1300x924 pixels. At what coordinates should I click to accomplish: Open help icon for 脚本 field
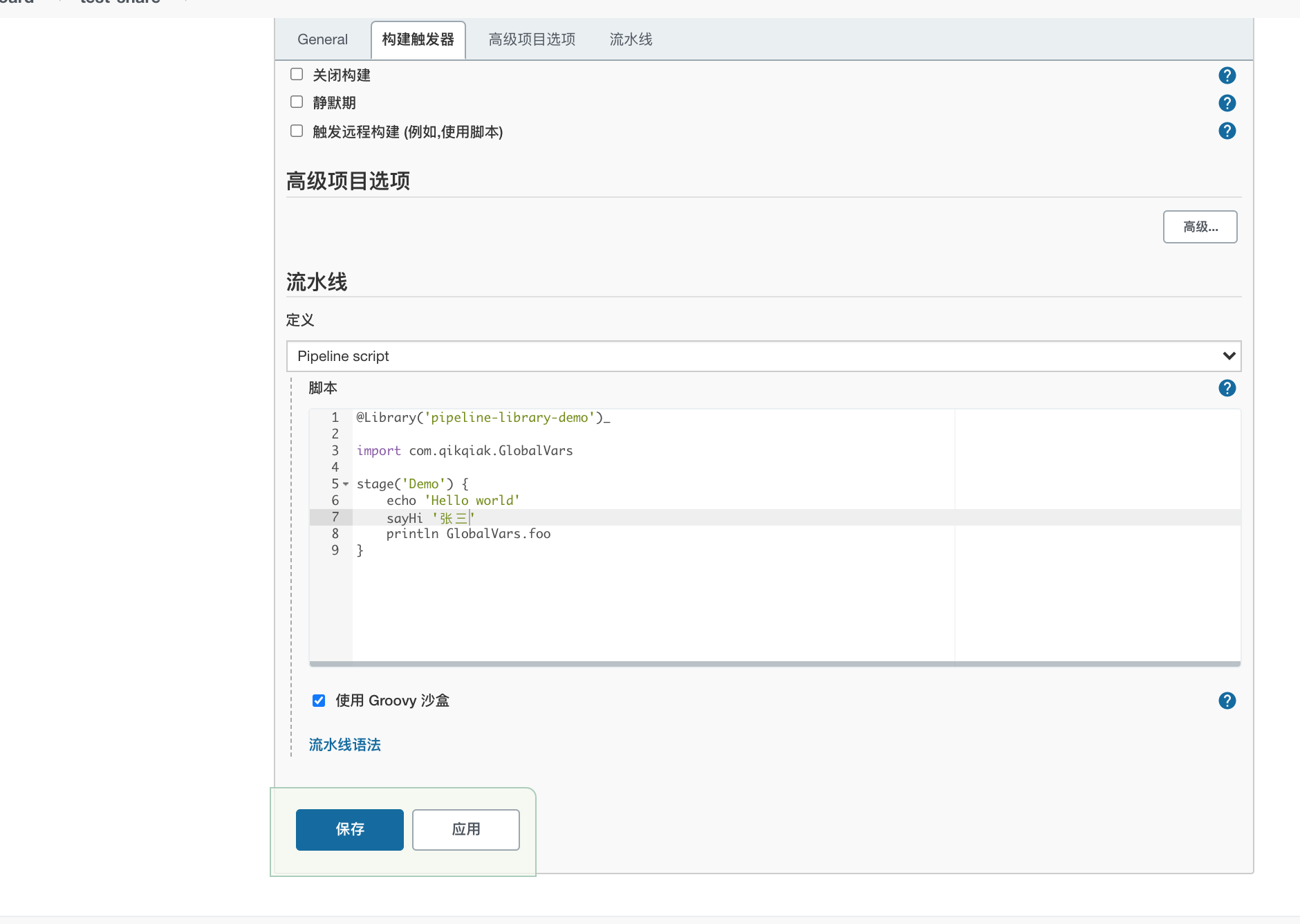click(x=1227, y=388)
